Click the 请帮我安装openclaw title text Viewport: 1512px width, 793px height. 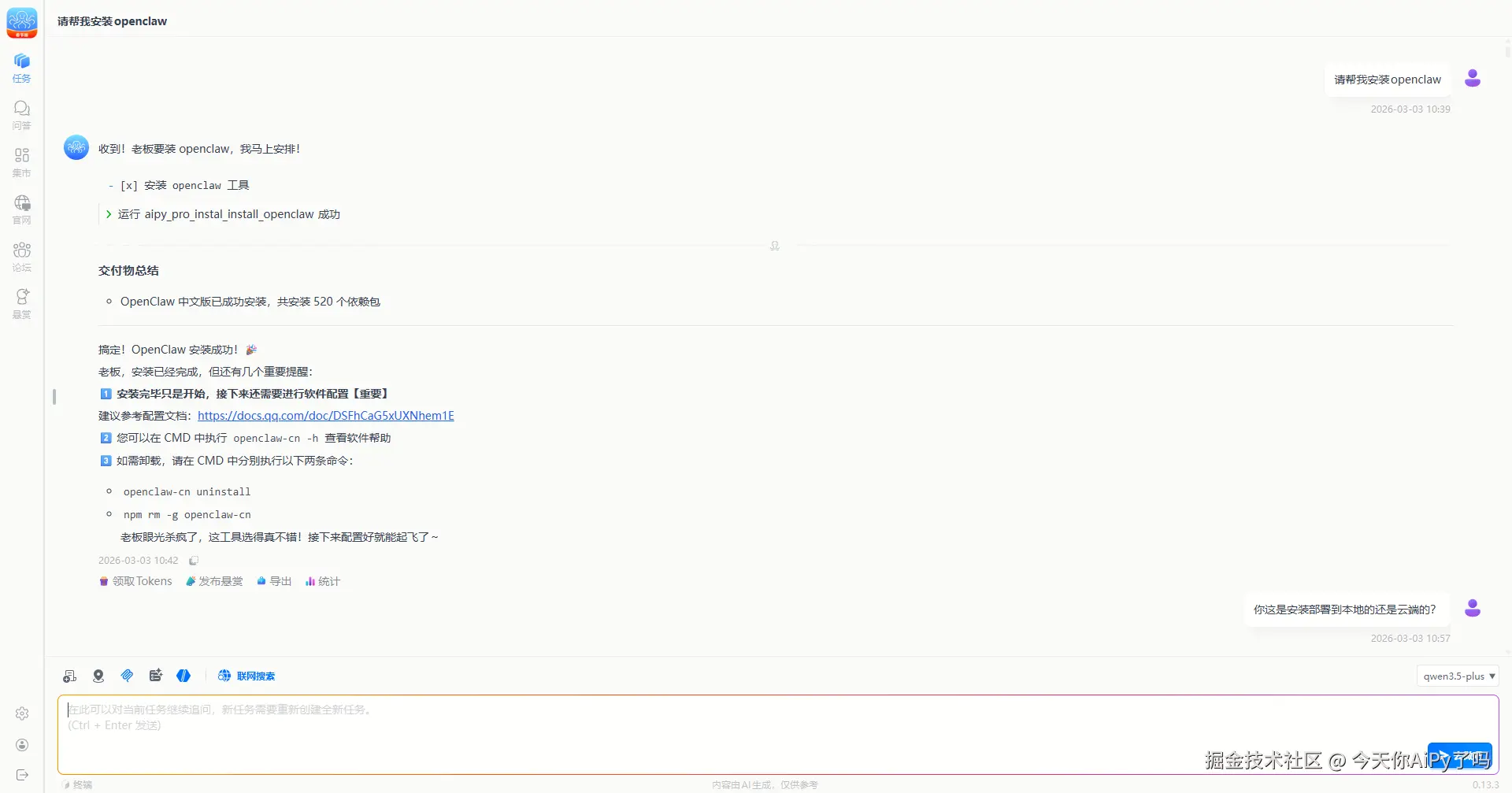coord(112,21)
